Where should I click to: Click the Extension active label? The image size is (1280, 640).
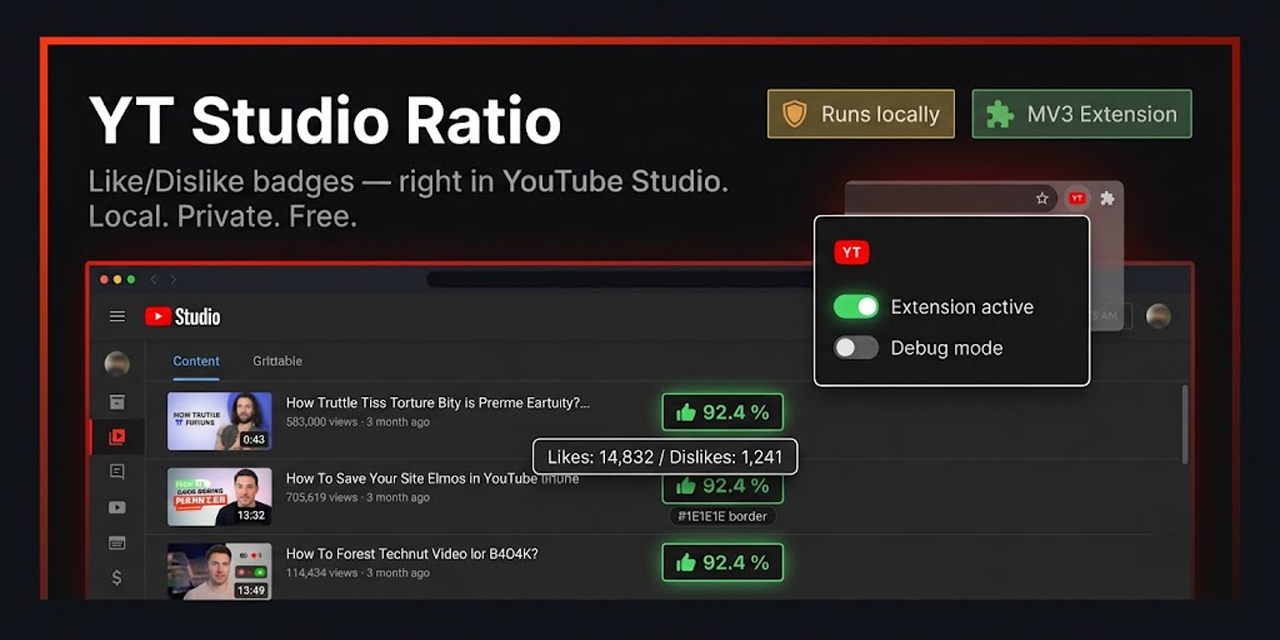962,307
